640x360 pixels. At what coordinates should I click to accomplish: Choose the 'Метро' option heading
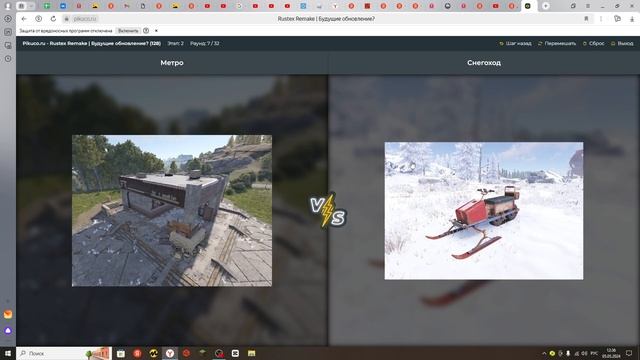(x=172, y=62)
